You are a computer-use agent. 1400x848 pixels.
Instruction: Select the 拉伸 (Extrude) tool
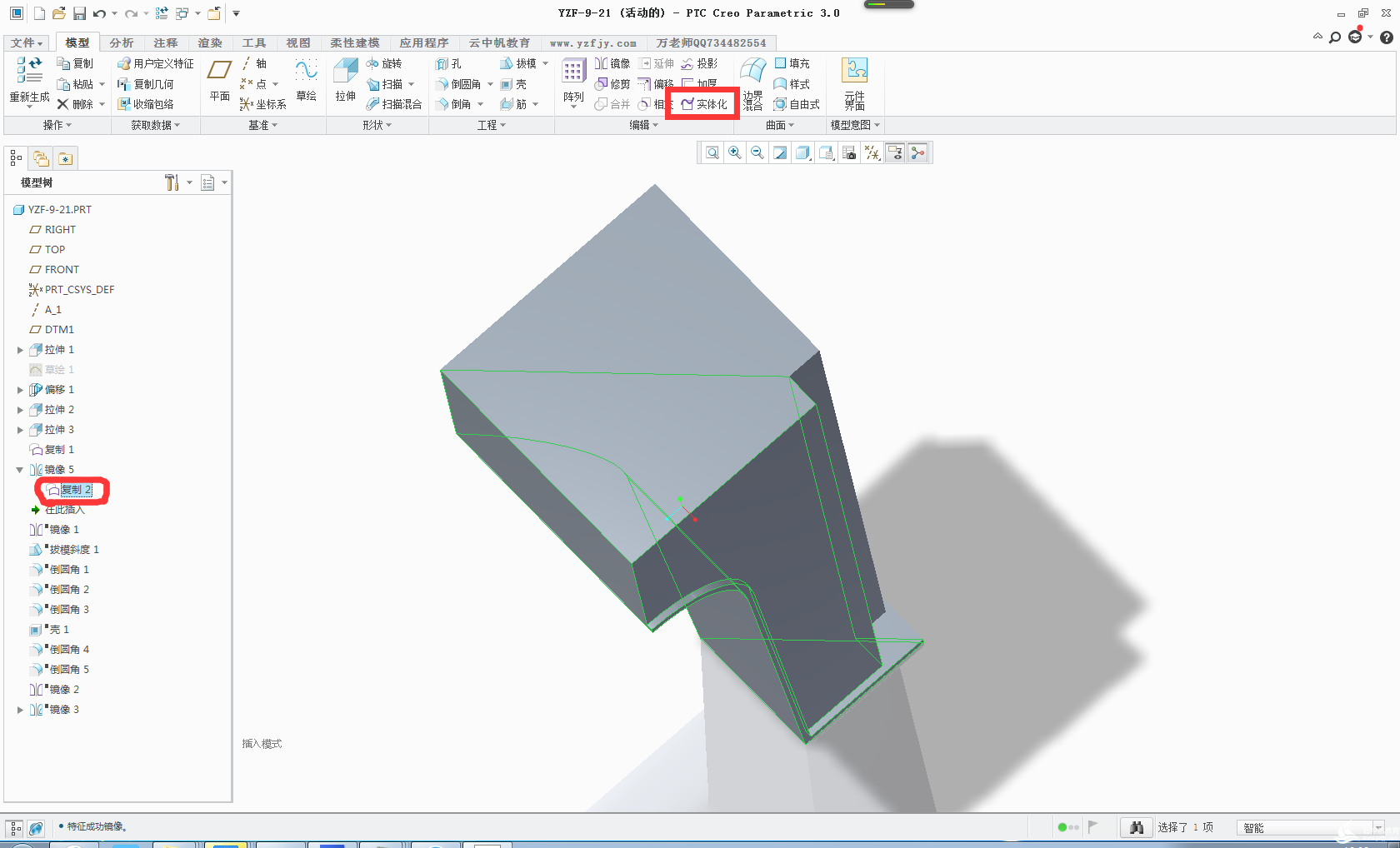click(345, 80)
